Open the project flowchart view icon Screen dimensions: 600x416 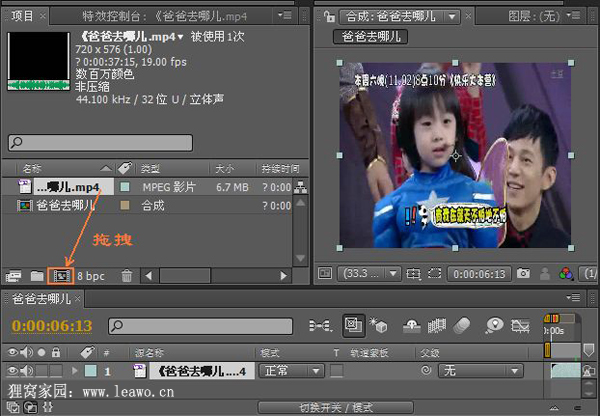300,187
